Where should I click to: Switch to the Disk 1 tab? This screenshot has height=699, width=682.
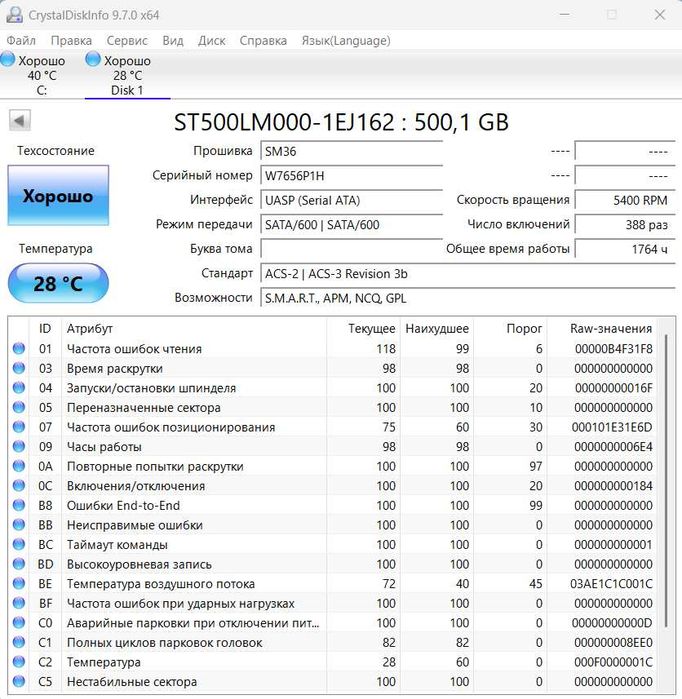tap(127, 75)
